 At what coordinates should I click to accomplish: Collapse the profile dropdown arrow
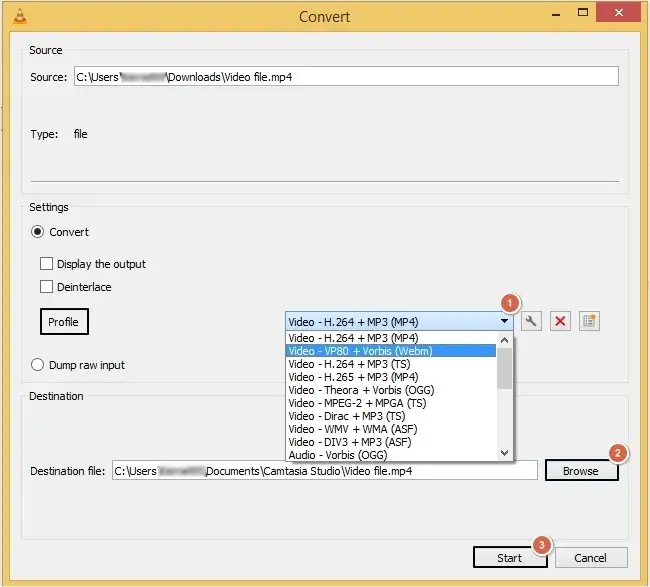coord(504,321)
